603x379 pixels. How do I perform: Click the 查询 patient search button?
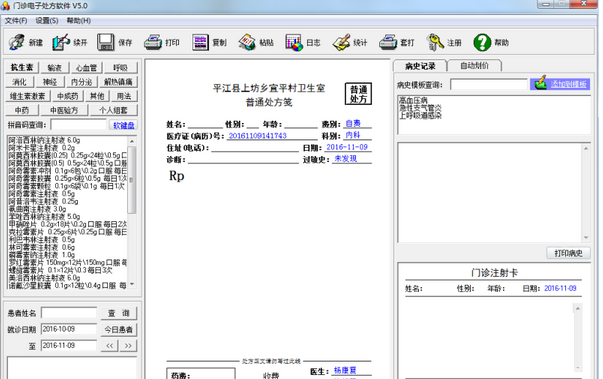point(119,313)
